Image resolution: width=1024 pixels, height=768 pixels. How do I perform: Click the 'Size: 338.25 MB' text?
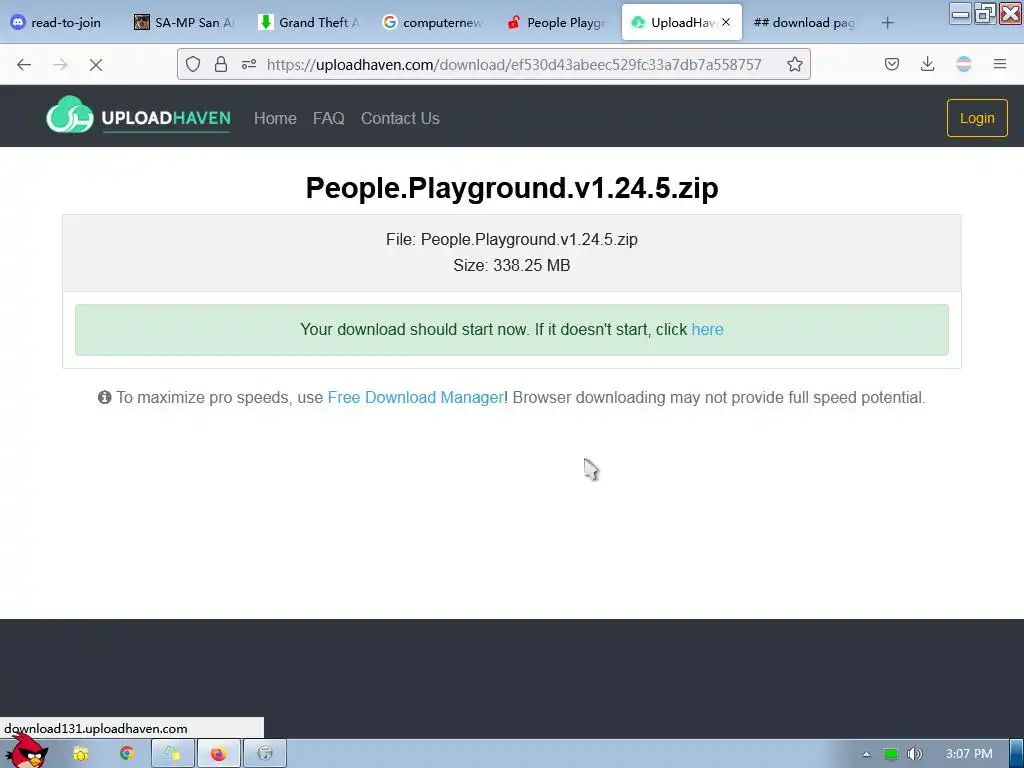(512, 265)
